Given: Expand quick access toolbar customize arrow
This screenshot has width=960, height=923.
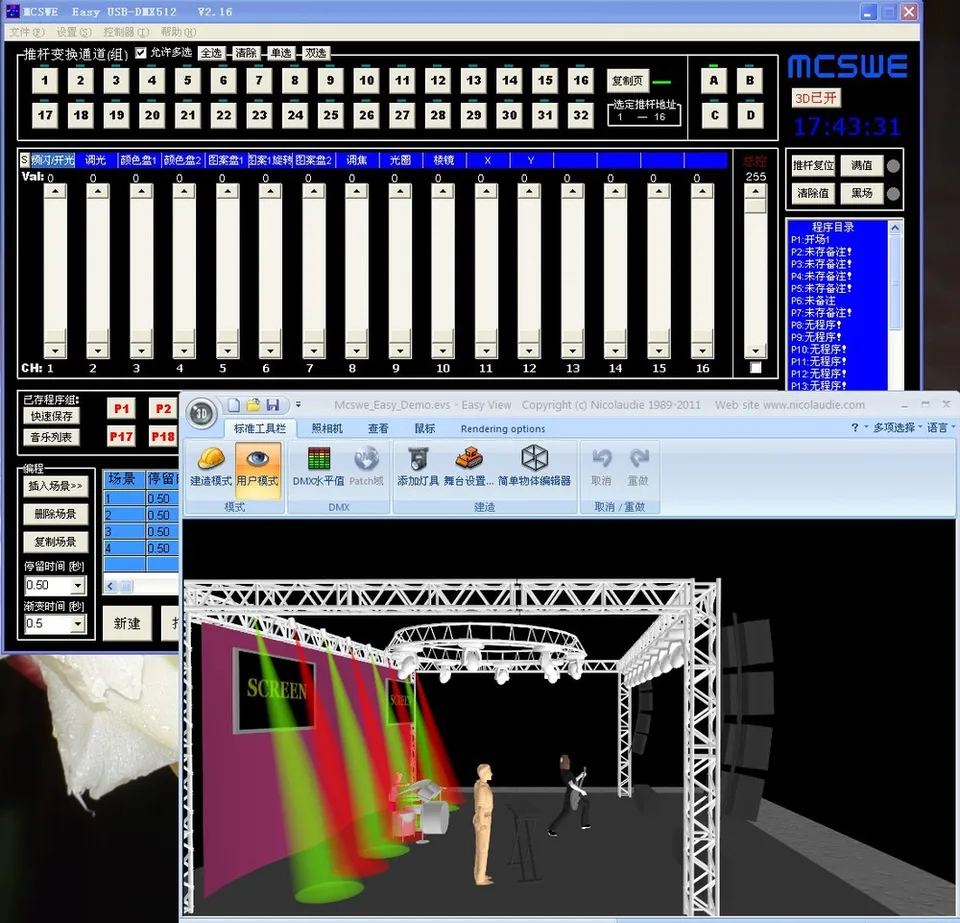Looking at the screenshot, I should point(298,405).
